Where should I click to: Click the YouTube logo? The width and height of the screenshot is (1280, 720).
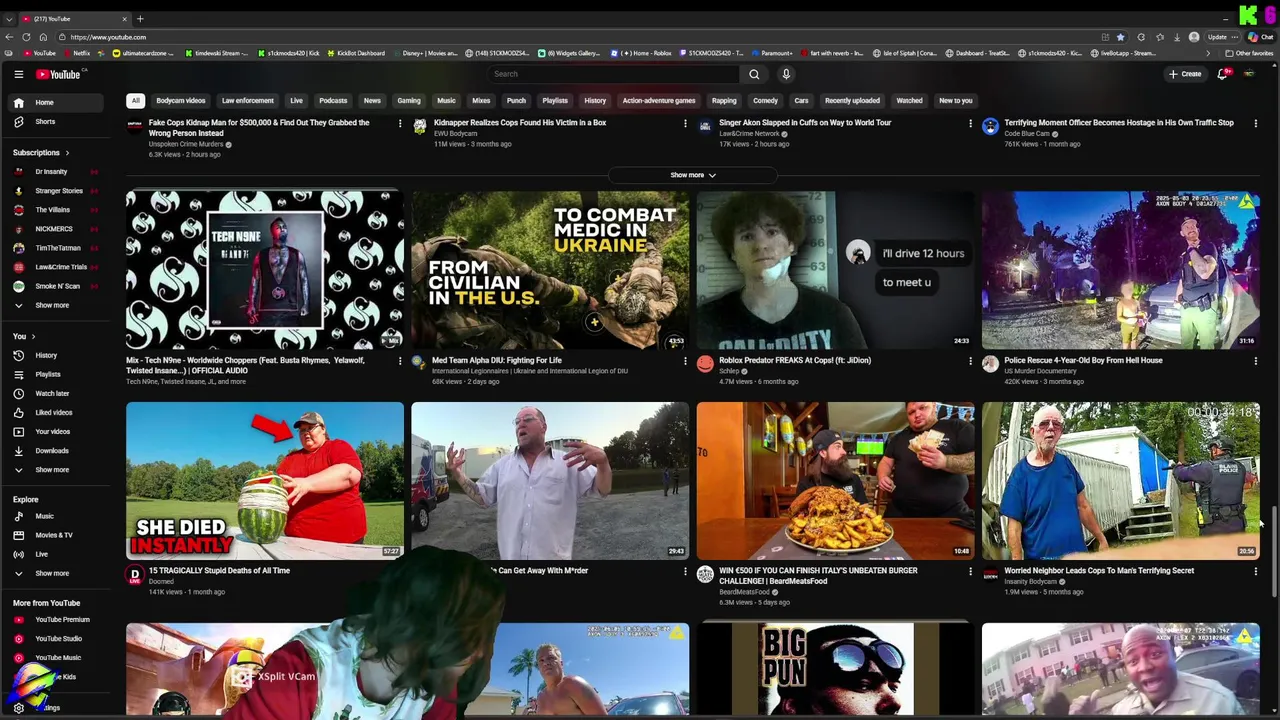pyautogui.click(x=58, y=74)
